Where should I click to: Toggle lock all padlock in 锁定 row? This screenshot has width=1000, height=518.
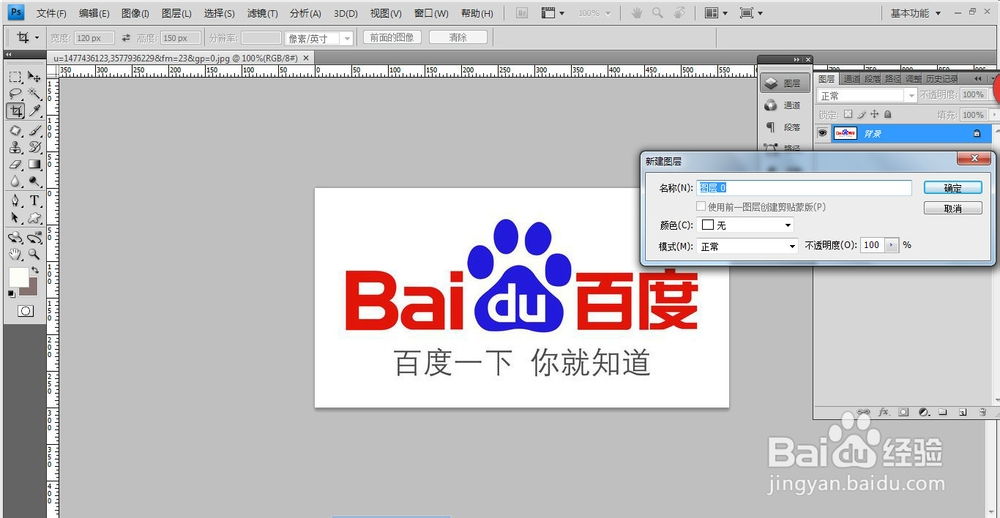click(x=888, y=114)
